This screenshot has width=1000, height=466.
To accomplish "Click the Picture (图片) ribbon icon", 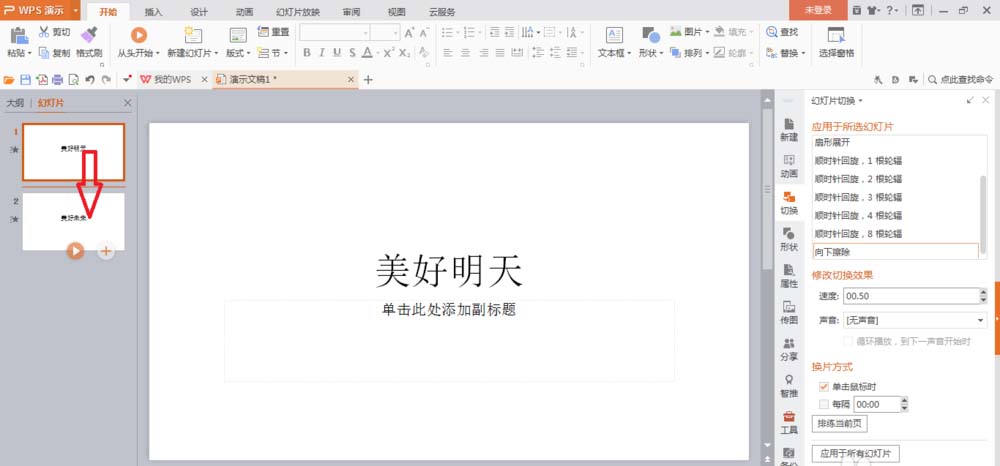I will pyautogui.click(x=676, y=31).
